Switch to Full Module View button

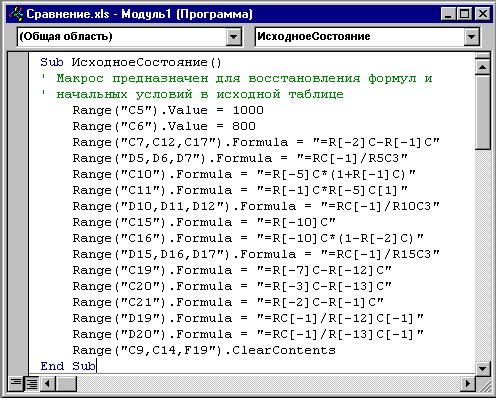[32, 384]
